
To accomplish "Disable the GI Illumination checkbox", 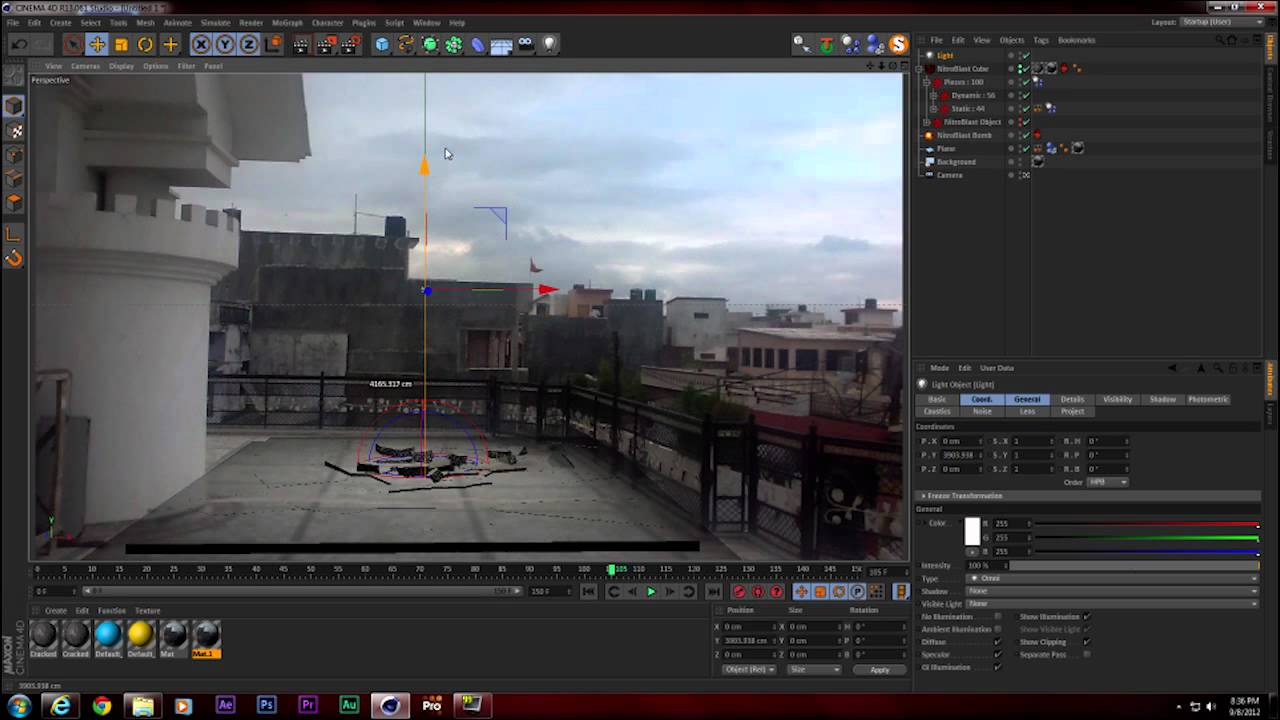I will (x=997, y=667).
